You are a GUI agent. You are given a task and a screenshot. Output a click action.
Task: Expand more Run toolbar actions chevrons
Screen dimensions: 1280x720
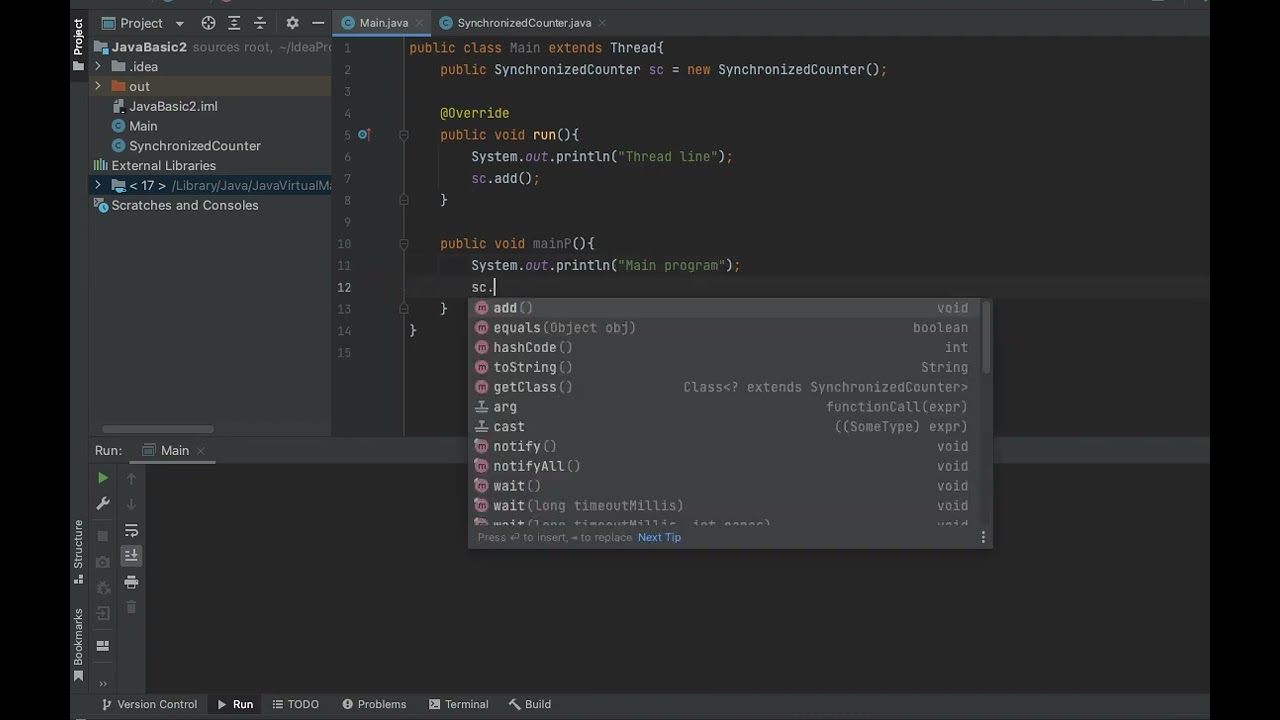[102, 684]
